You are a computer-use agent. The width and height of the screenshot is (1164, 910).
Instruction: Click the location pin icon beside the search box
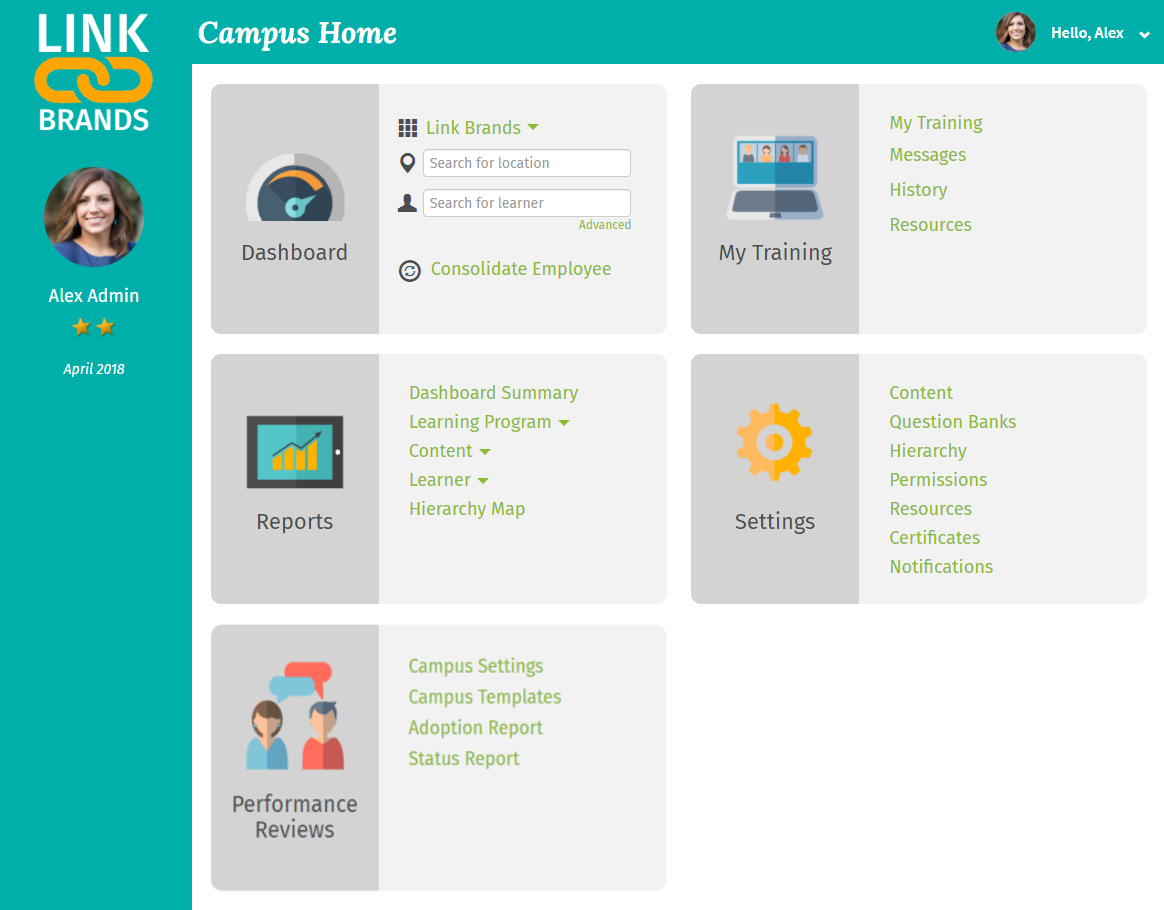pyautogui.click(x=407, y=162)
